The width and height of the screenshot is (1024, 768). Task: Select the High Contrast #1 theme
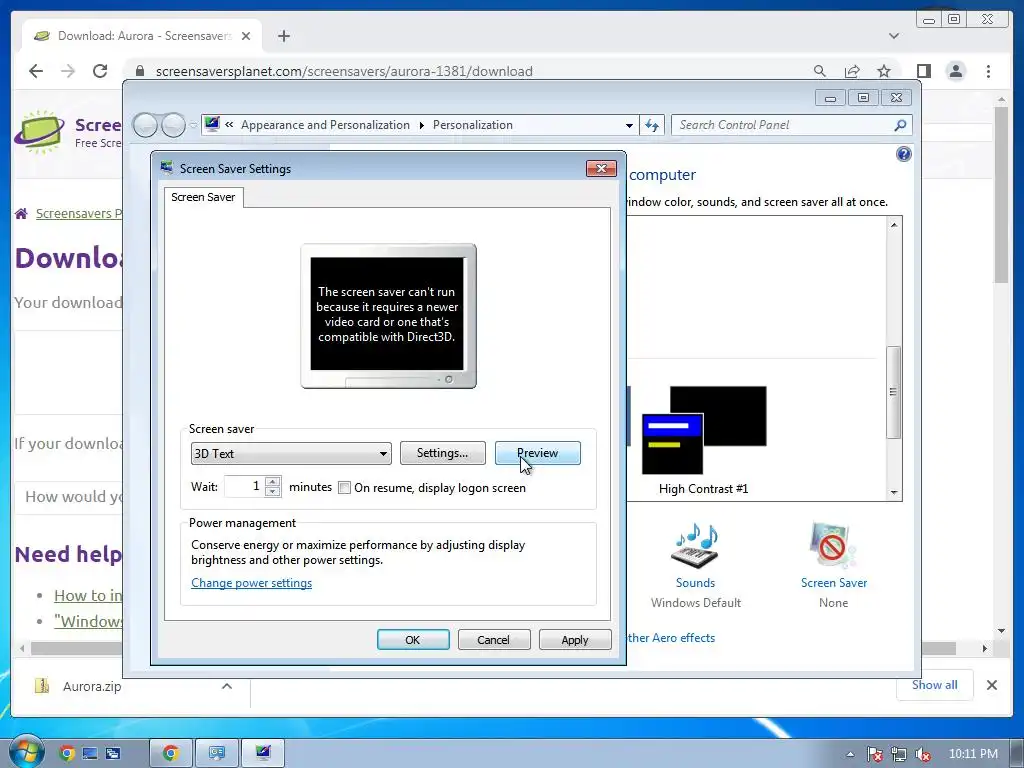tap(703, 441)
